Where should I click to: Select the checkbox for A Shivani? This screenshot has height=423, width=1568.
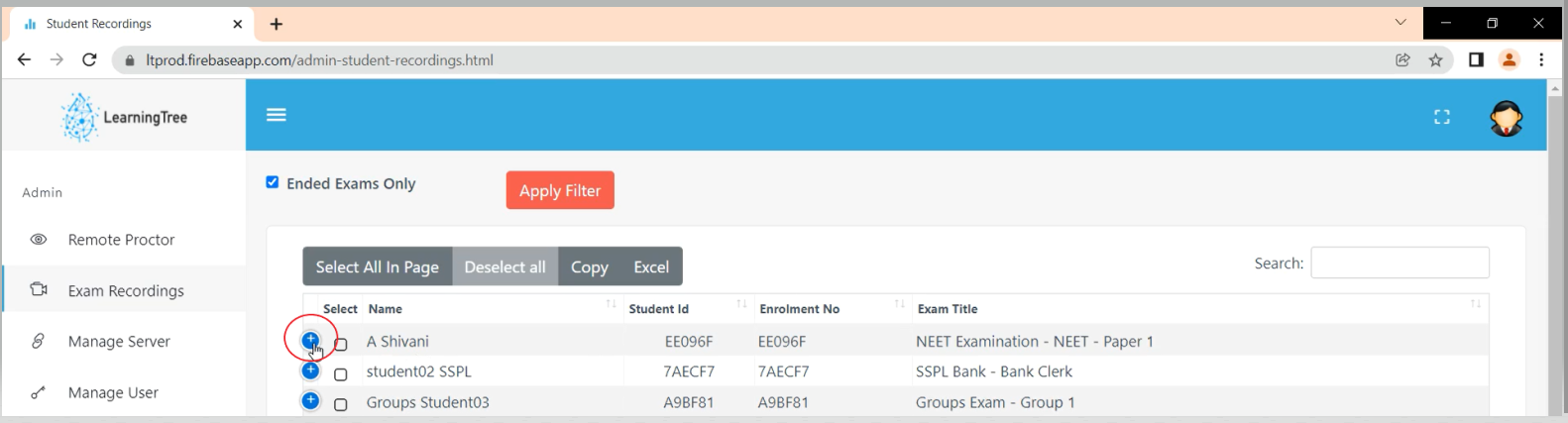[341, 345]
